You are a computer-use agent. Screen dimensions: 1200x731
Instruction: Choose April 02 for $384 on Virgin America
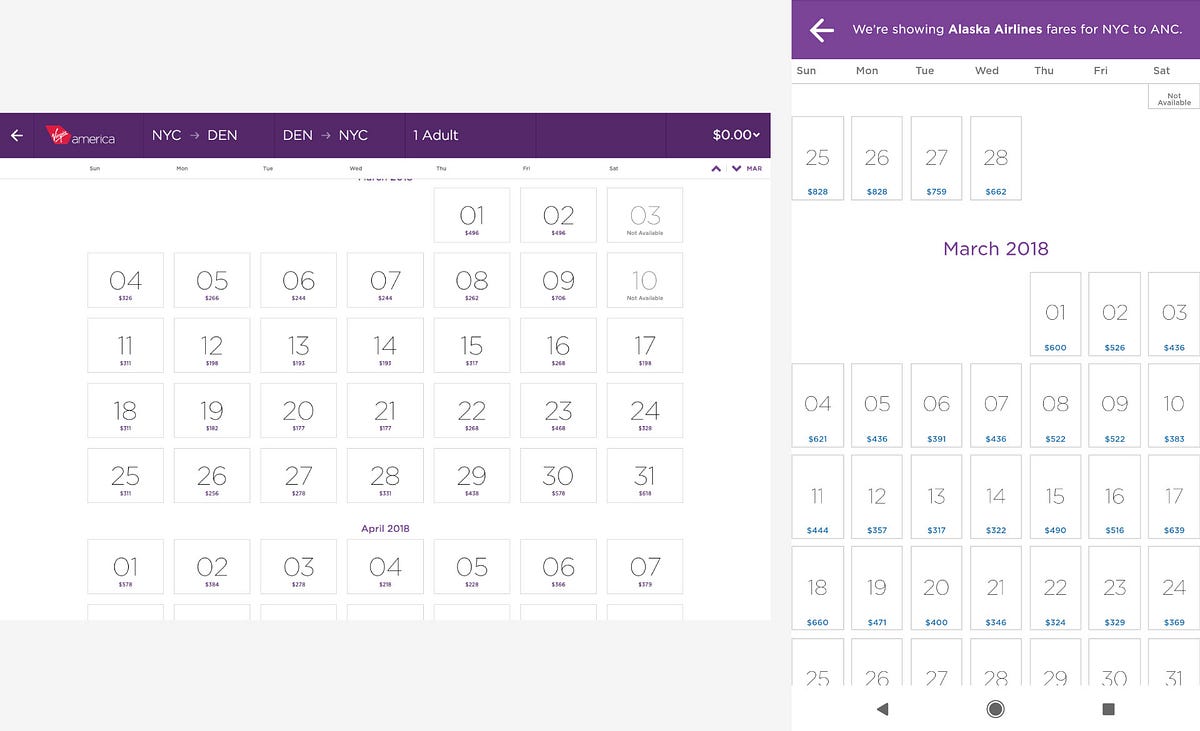click(x=212, y=567)
